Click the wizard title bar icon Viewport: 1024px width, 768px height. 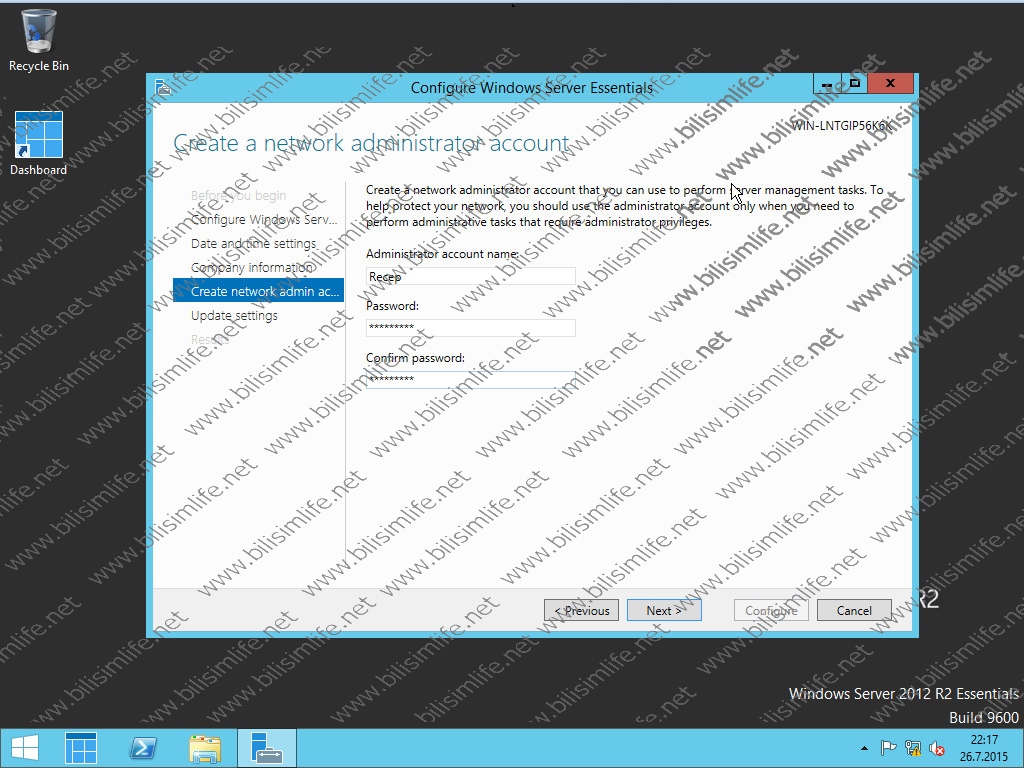pyautogui.click(x=163, y=88)
